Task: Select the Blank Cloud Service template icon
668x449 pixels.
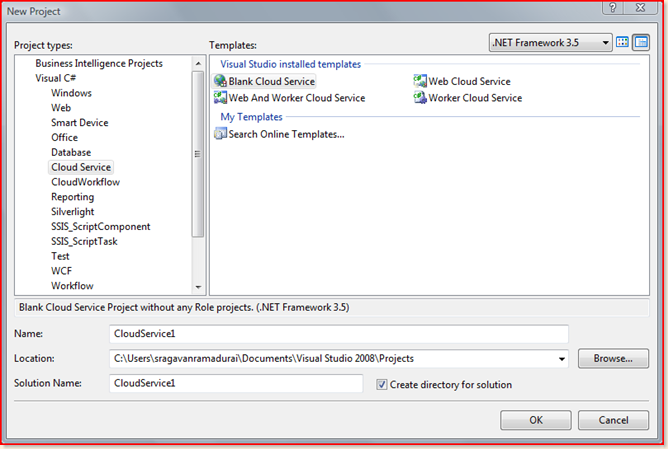Action: 220,81
